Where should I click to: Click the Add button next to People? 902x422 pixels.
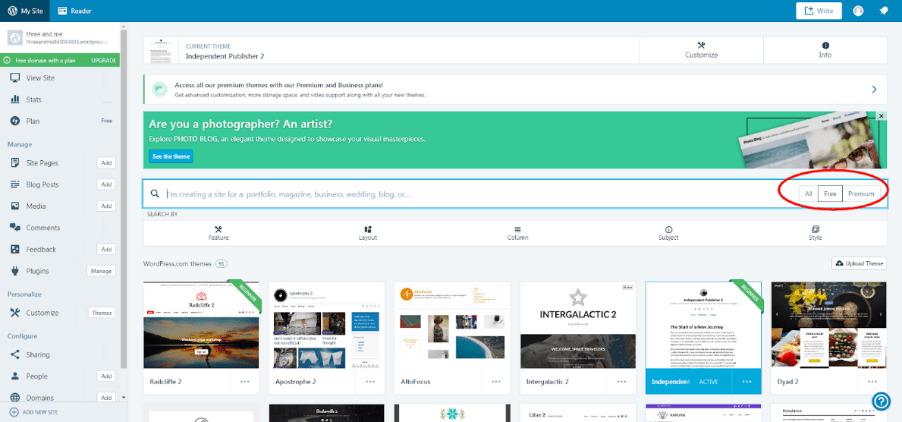106,376
